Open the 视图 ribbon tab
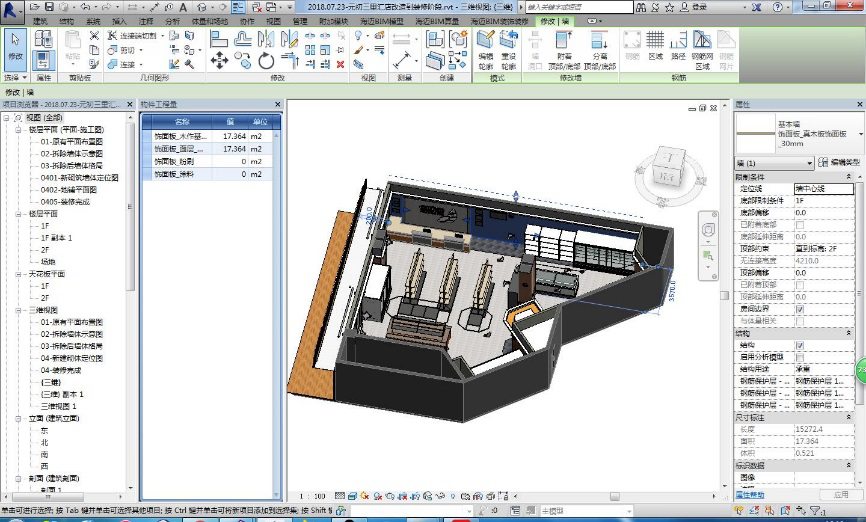The height and width of the screenshot is (522, 866). pyautogui.click(x=273, y=22)
